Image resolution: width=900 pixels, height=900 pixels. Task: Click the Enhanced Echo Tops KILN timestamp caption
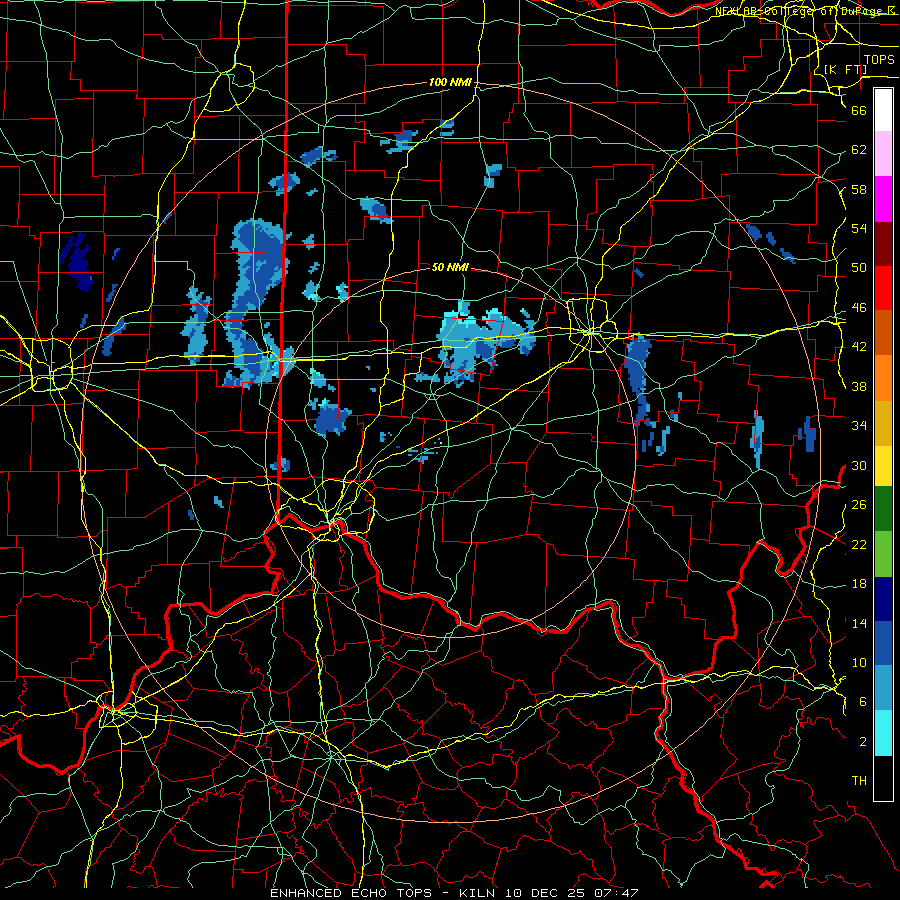click(x=454, y=893)
